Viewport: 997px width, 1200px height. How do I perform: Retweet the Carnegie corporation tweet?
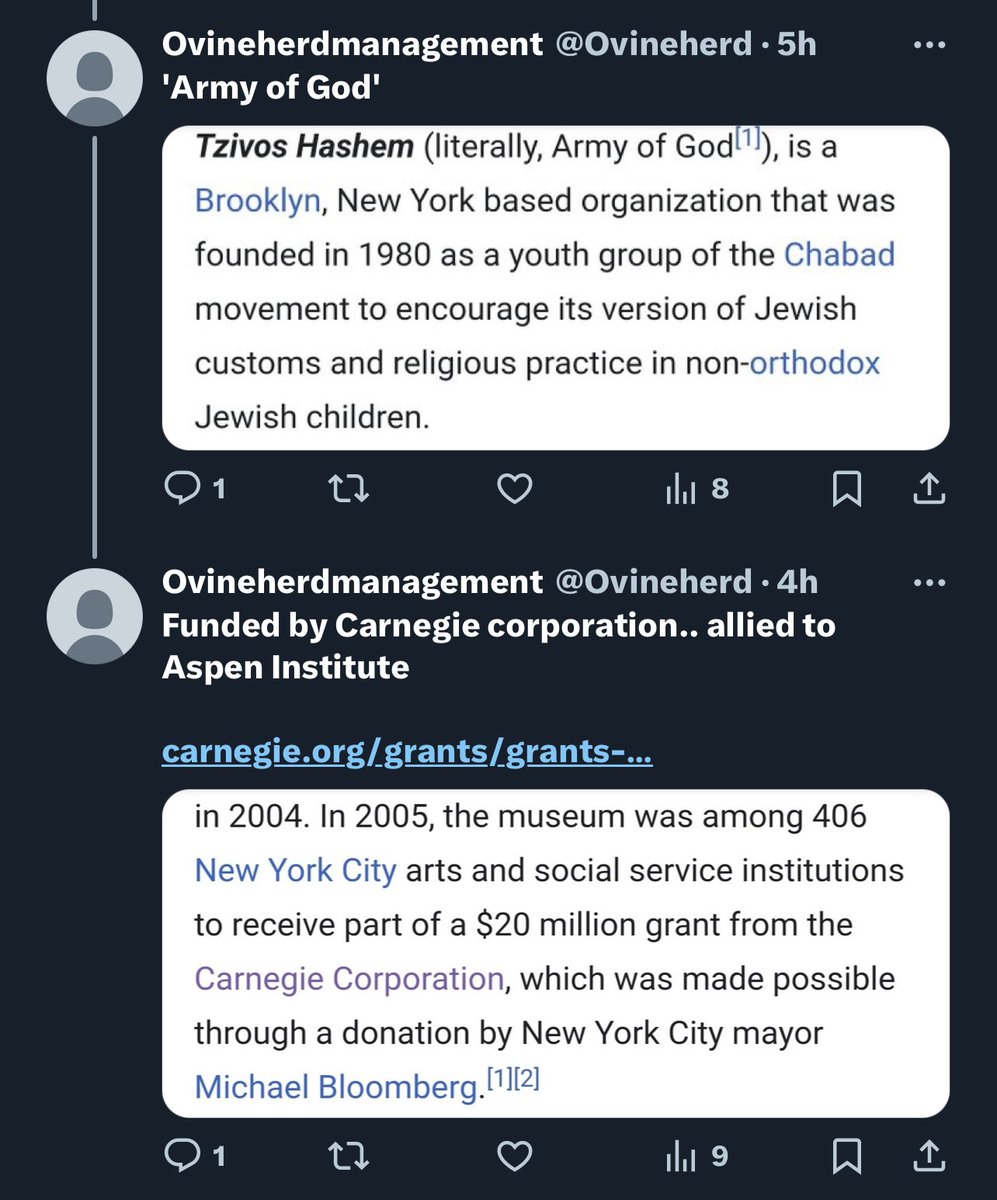[349, 1157]
